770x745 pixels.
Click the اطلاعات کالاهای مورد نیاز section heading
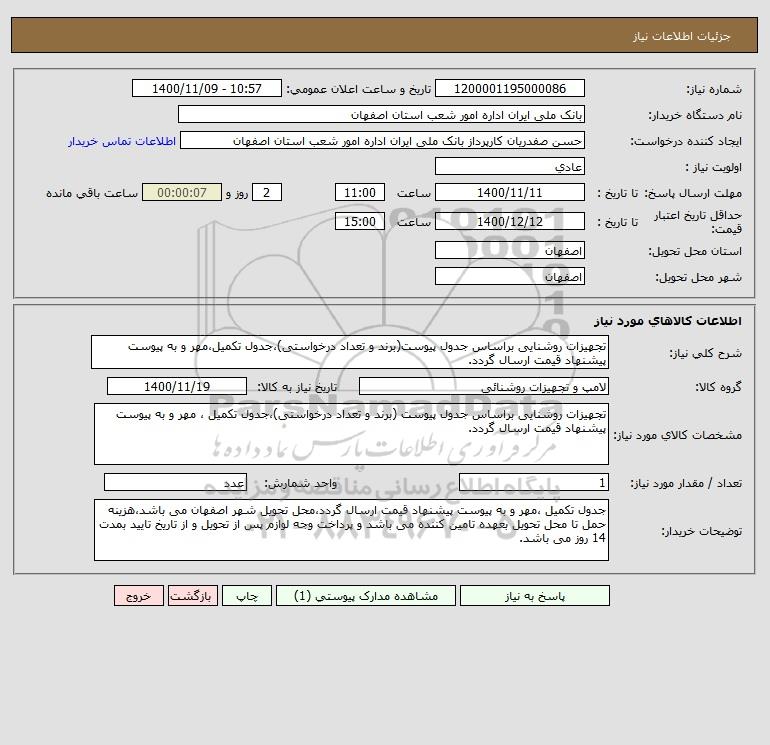[x=667, y=321]
